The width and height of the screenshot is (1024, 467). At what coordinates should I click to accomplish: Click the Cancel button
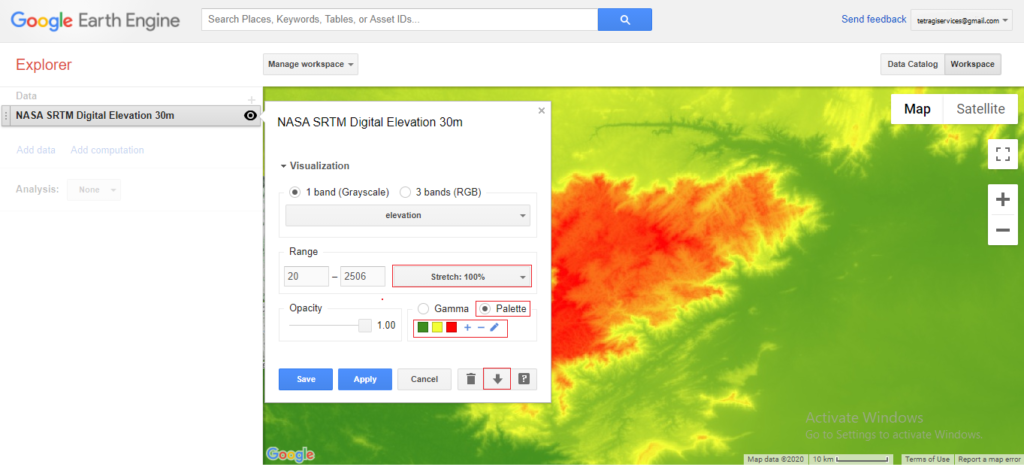424,379
